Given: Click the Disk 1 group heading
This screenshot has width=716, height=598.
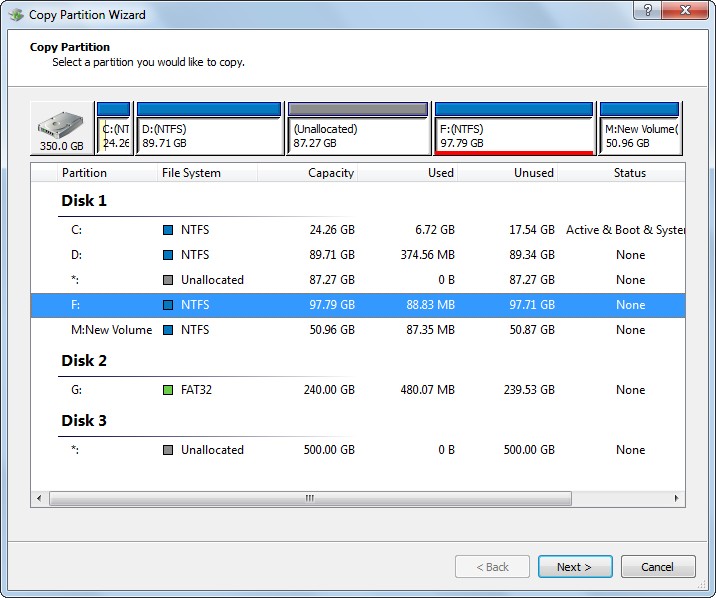Looking at the screenshot, I should (84, 200).
